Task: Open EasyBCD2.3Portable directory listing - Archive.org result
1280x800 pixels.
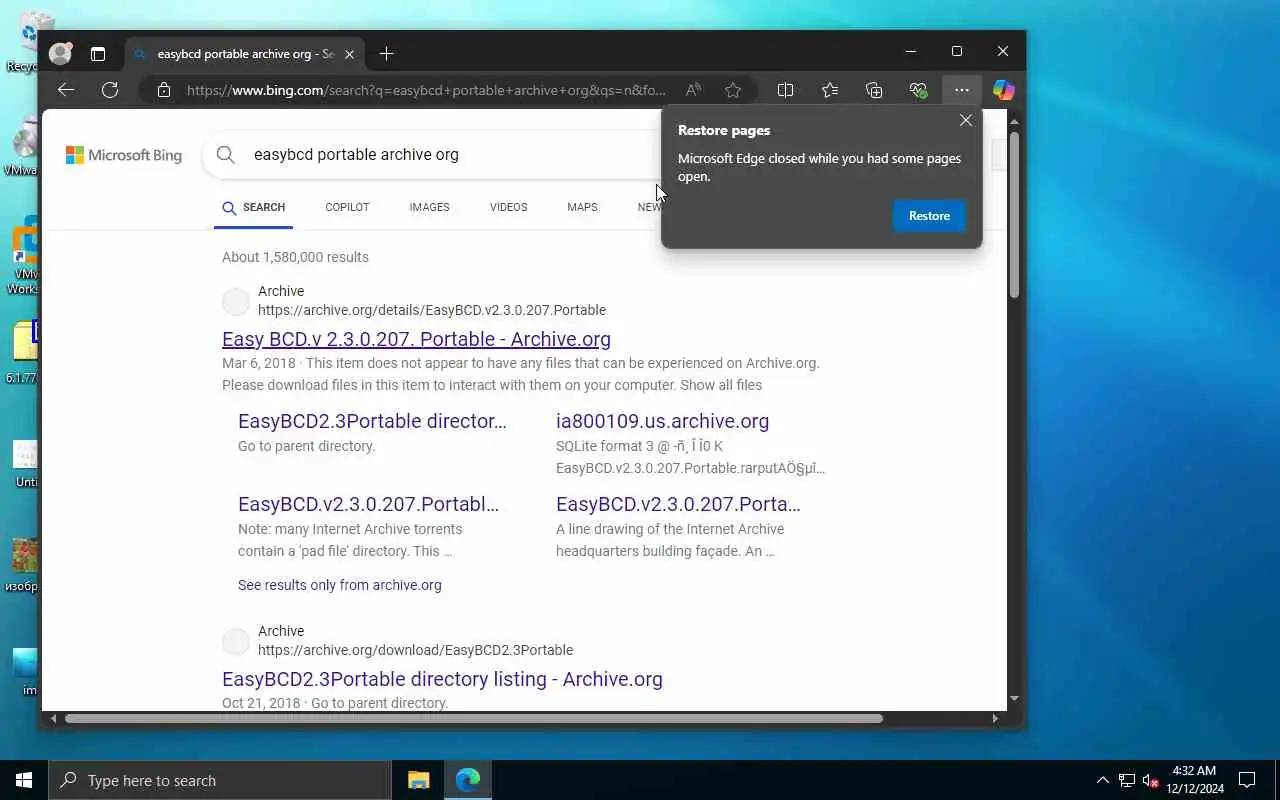Action: click(442, 679)
